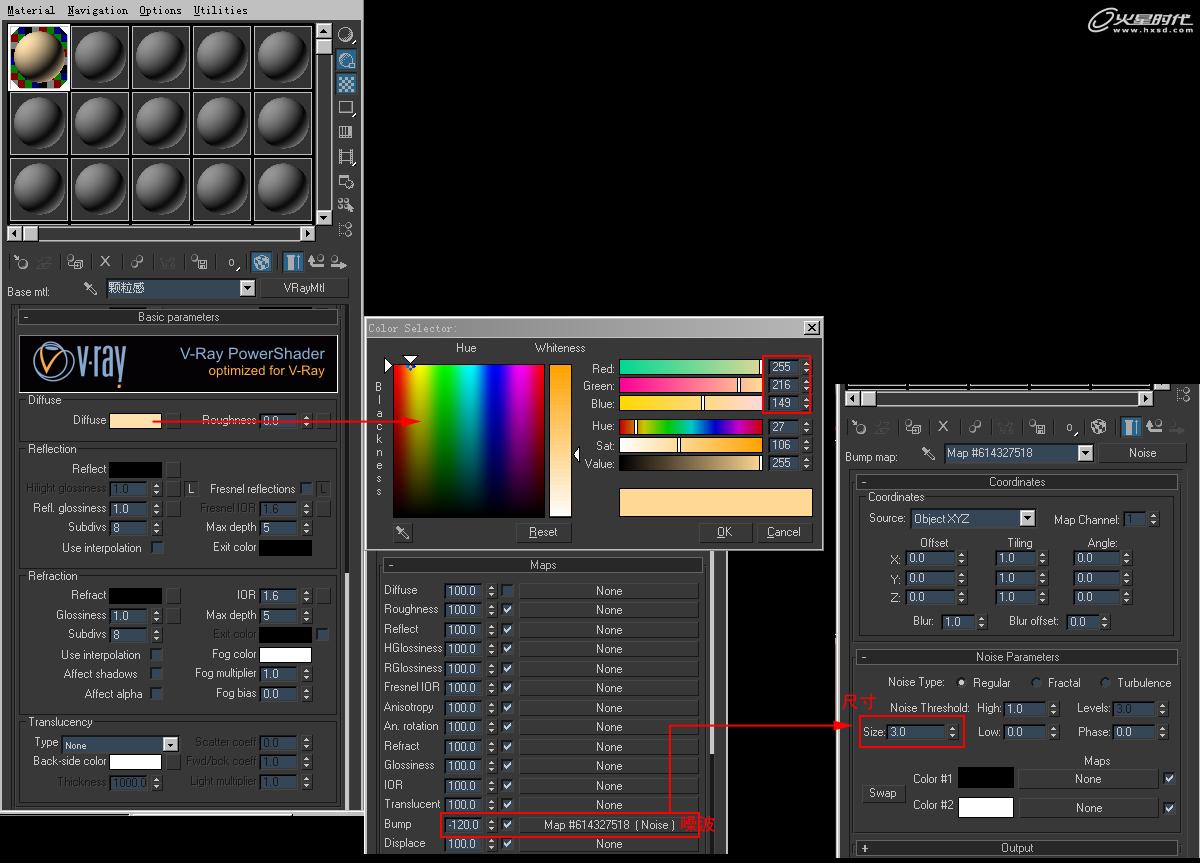1200x863 pixels.
Task: Click the eyedropper in Color Selector dialog
Action: pos(402,532)
